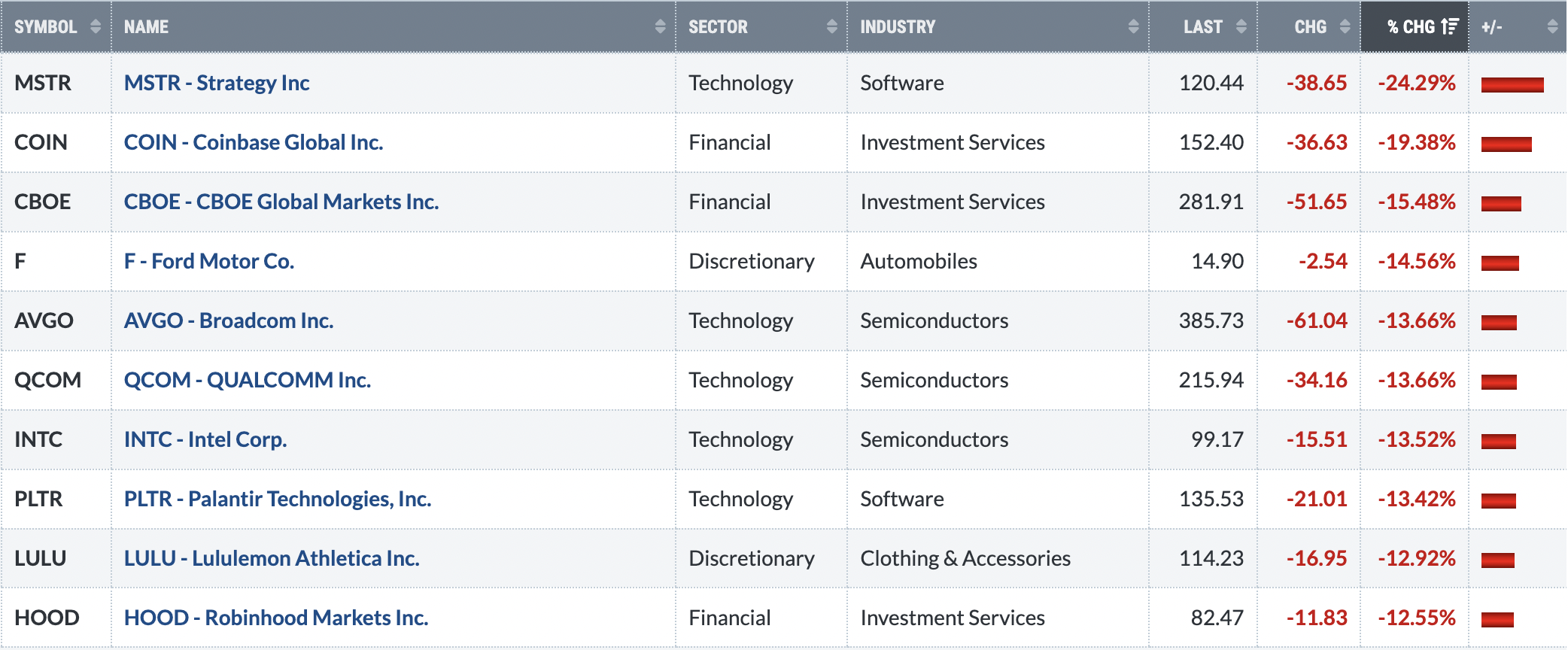Open AVGO - Broadcom Inc. link
This screenshot has height=650, width=1568.
(x=229, y=320)
